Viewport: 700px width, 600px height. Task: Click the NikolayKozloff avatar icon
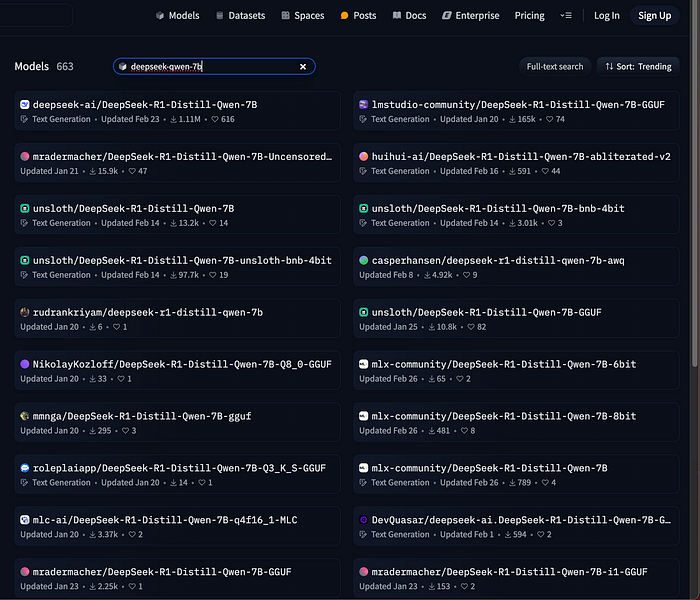click(x=25, y=364)
